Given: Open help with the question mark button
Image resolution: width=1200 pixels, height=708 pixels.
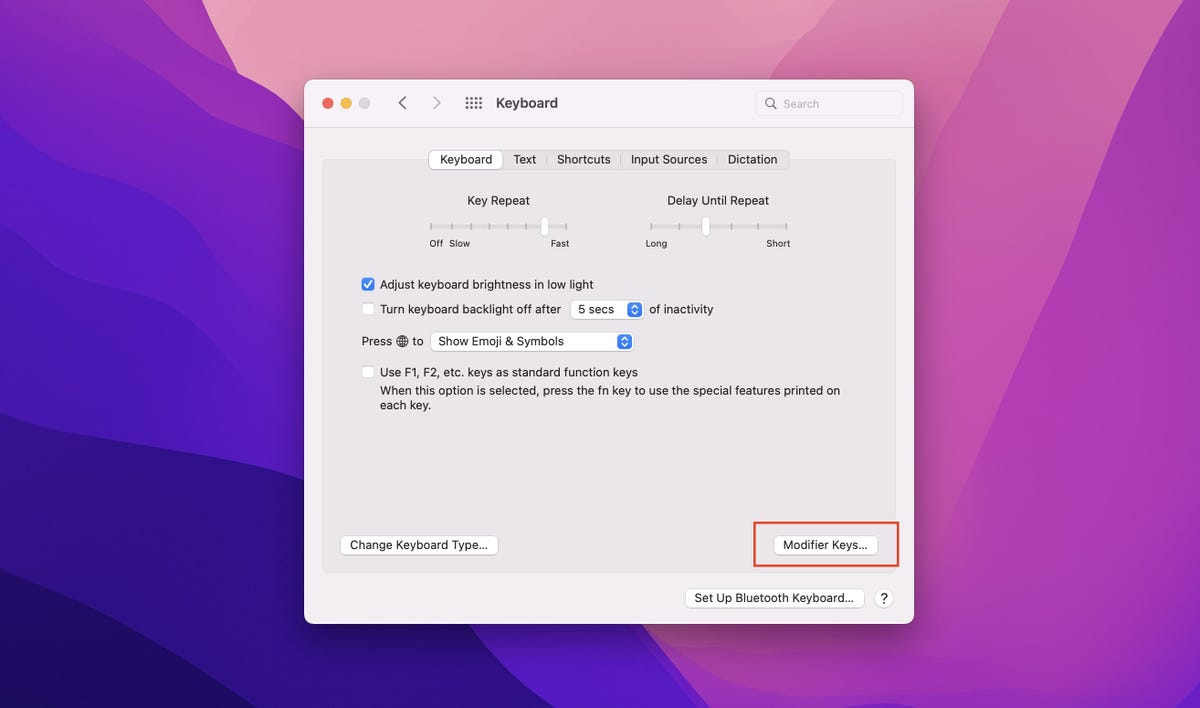Looking at the screenshot, I should pos(883,598).
